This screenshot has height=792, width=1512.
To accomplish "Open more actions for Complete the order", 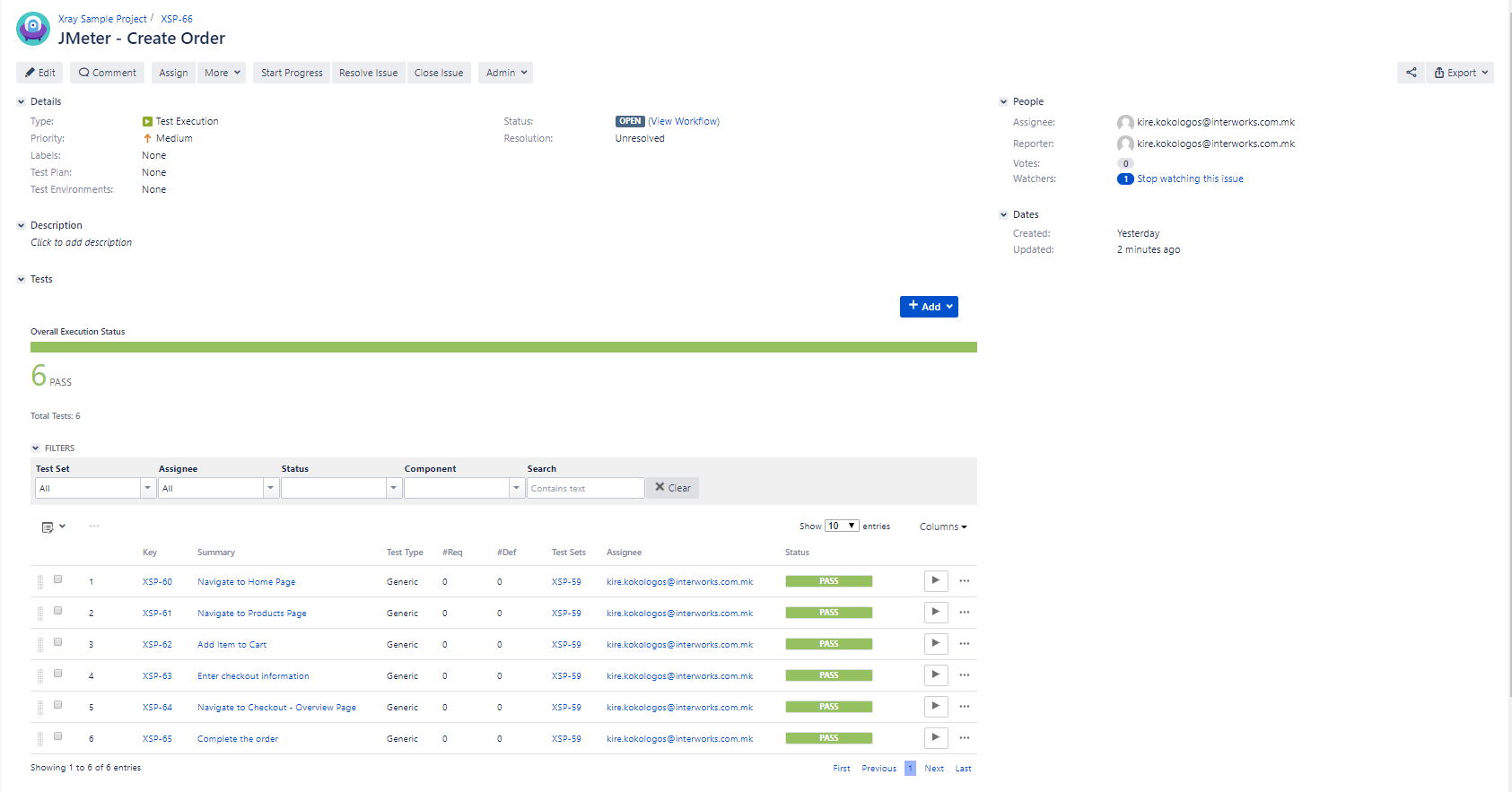I will [x=965, y=738].
